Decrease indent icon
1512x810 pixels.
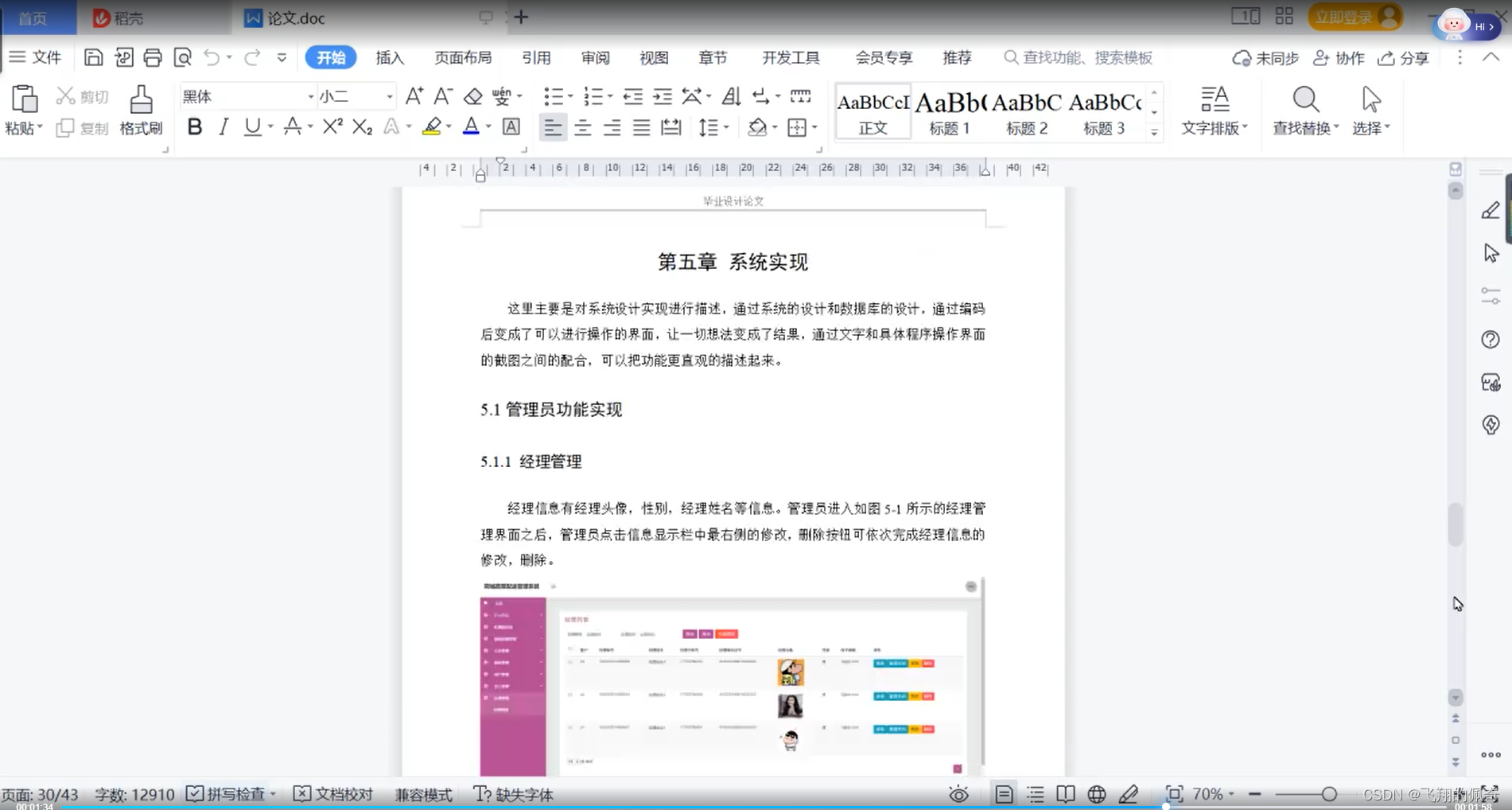tap(633, 96)
